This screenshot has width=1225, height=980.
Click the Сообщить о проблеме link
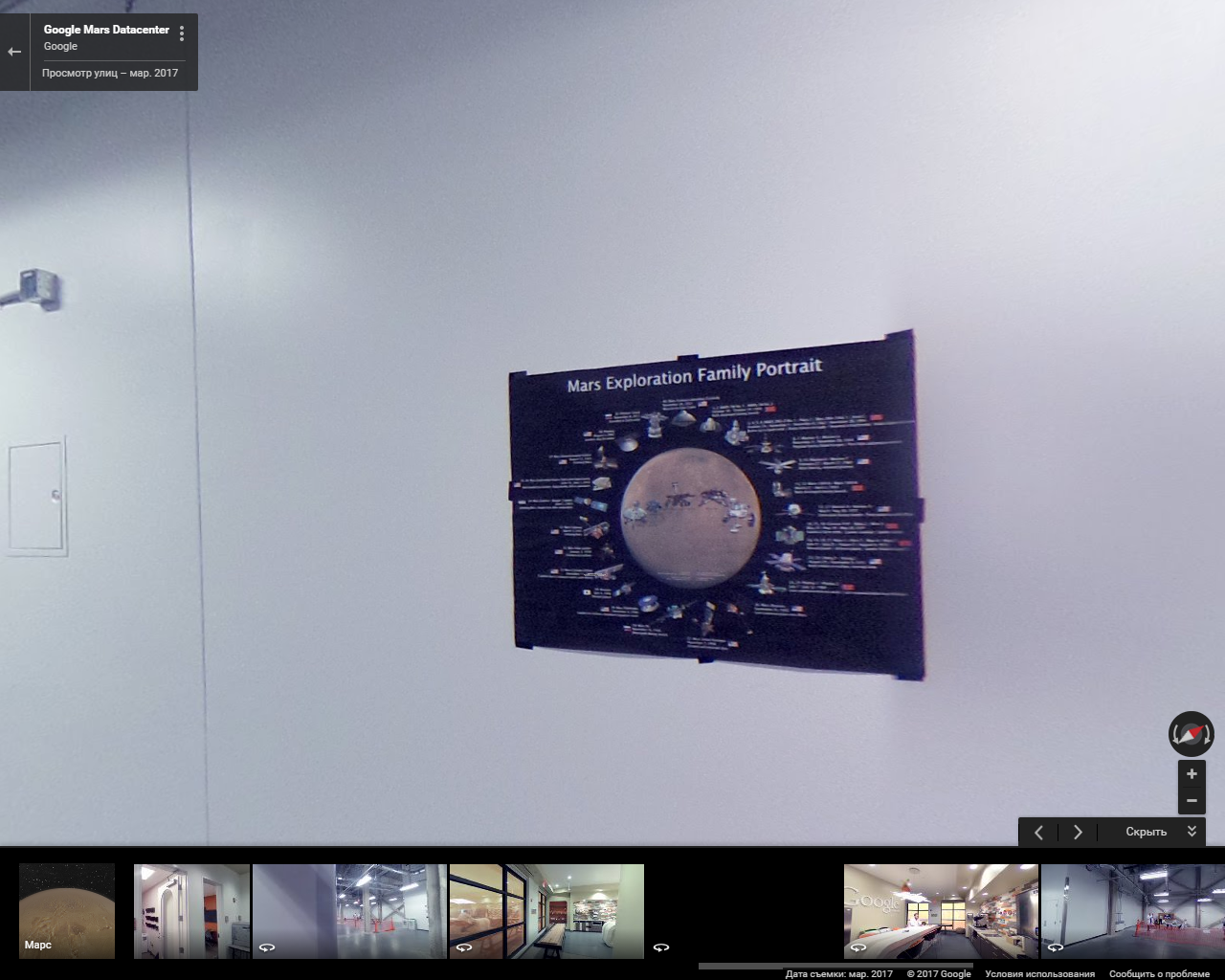1159,973
